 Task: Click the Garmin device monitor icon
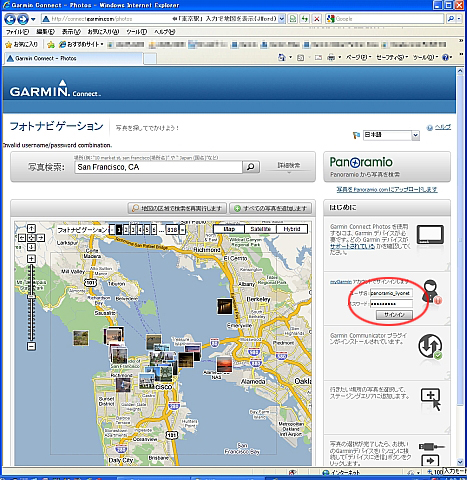pyautogui.click(x=430, y=235)
